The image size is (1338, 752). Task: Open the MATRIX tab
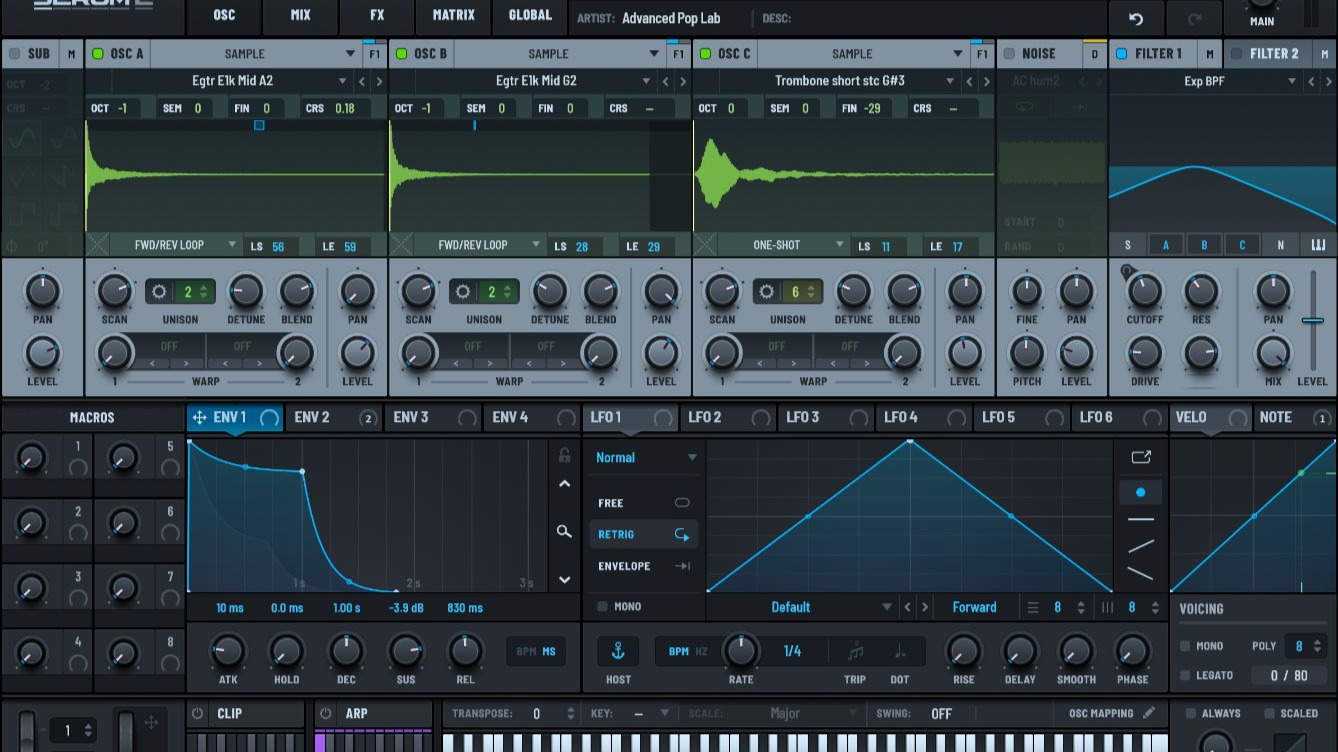click(454, 16)
